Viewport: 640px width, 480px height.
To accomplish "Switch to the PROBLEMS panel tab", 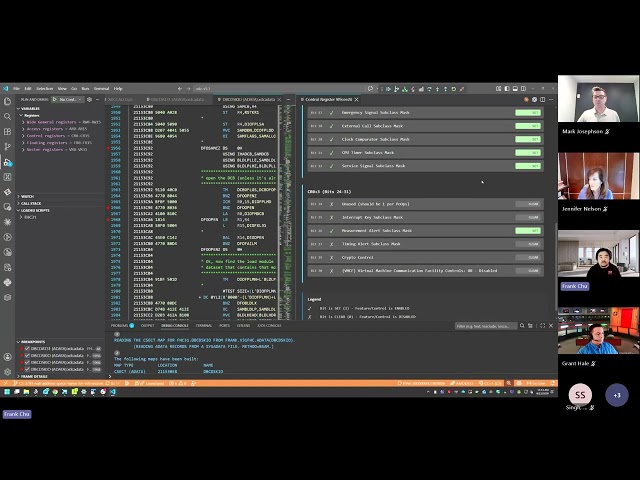I will click(x=122, y=326).
